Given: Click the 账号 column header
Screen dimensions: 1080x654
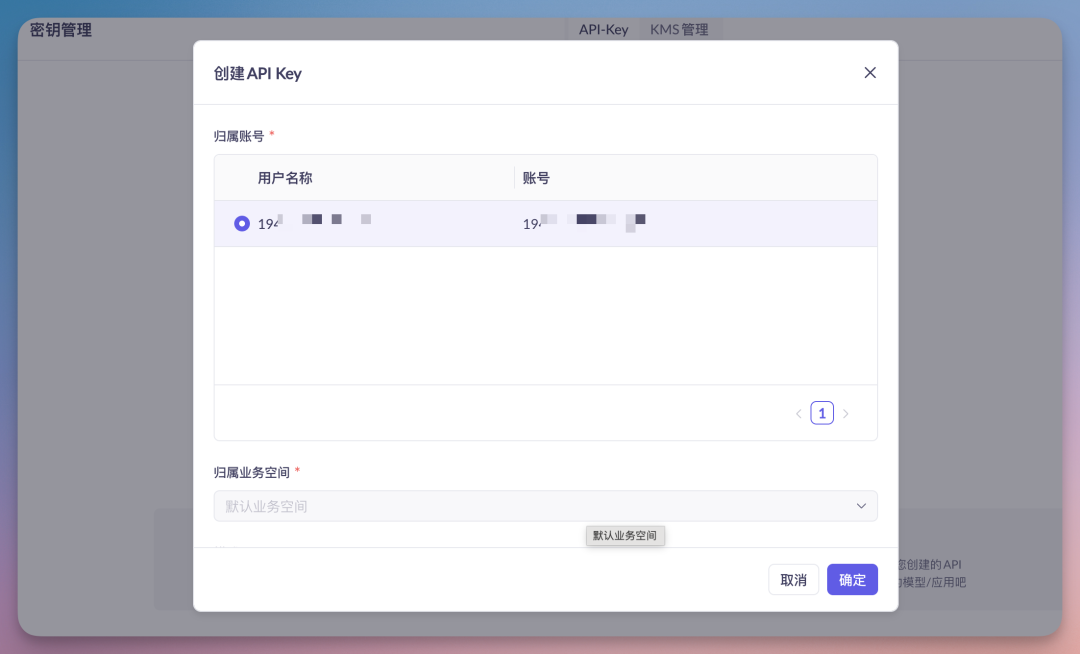Looking at the screenshot, I should (x=537, y=177).
